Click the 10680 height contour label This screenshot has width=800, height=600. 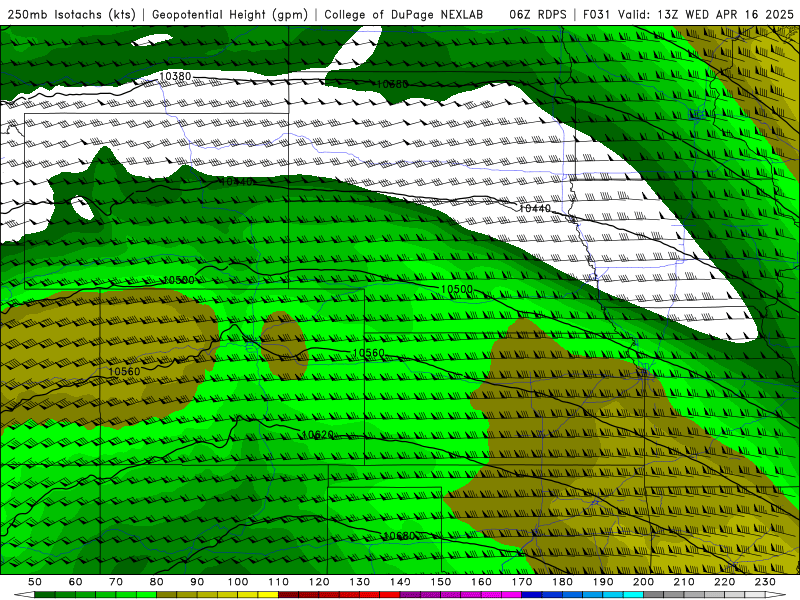tap(398, 536)
